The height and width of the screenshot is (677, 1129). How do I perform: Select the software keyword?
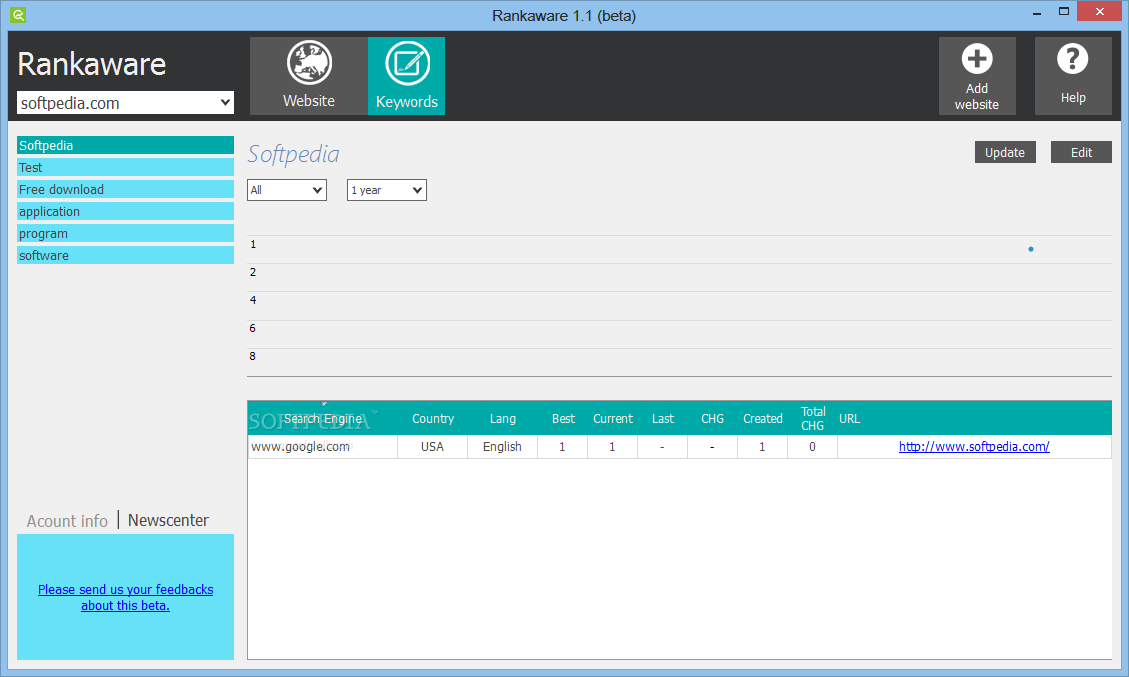(125, 255)
